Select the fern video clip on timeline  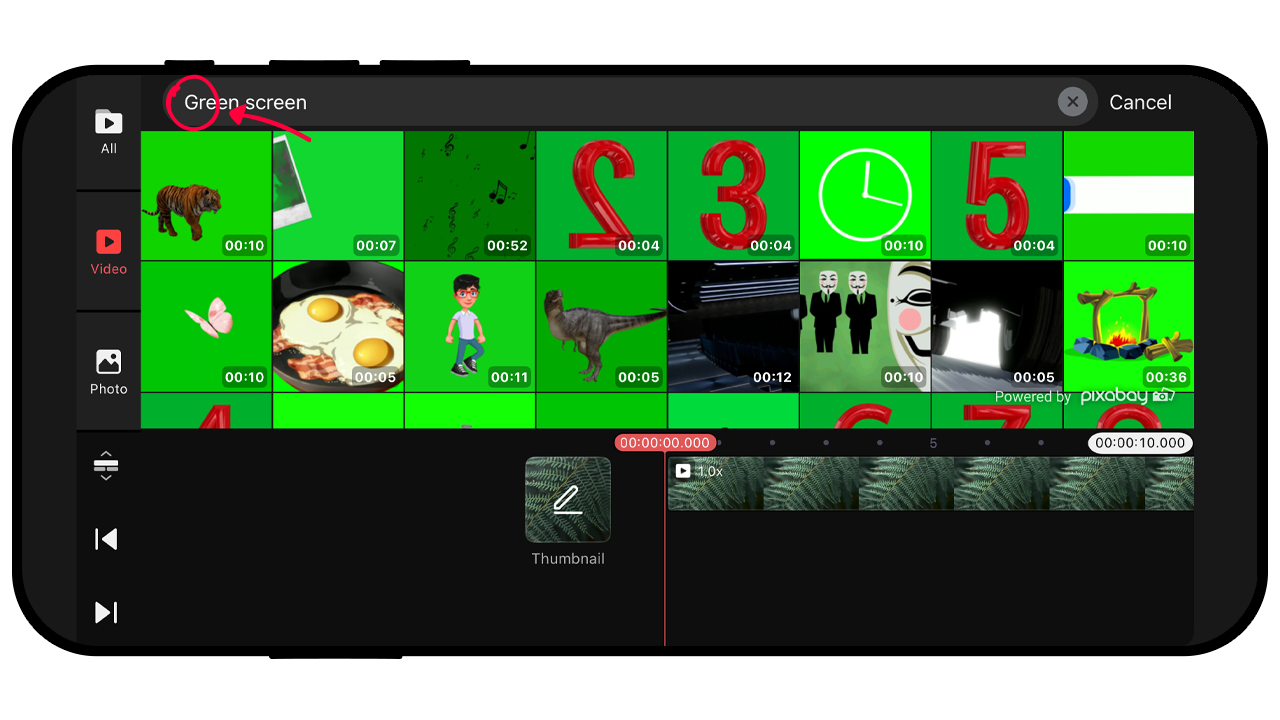[x=931, y=484]
